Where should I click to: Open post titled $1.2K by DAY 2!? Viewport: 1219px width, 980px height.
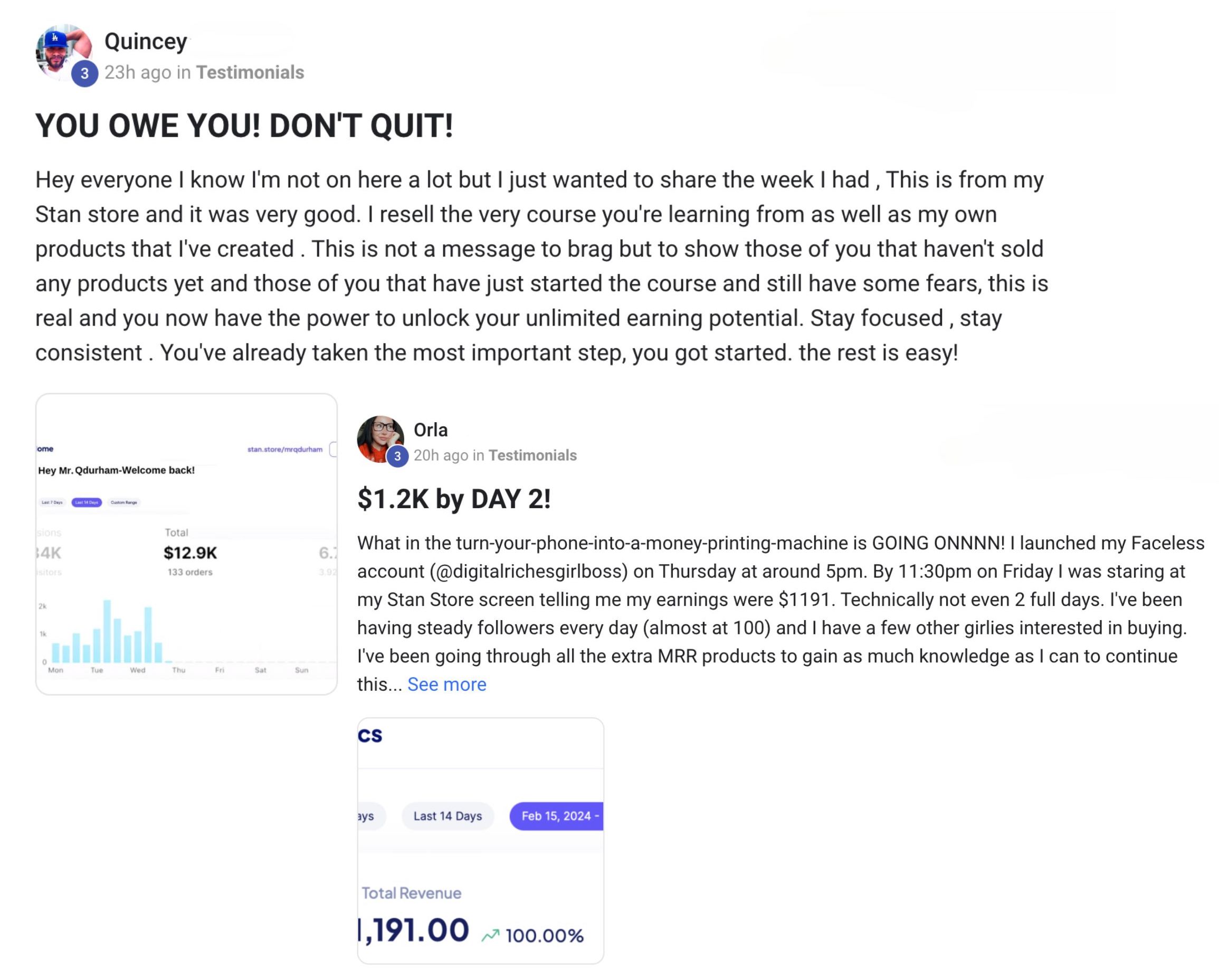[x=453, y=499]
